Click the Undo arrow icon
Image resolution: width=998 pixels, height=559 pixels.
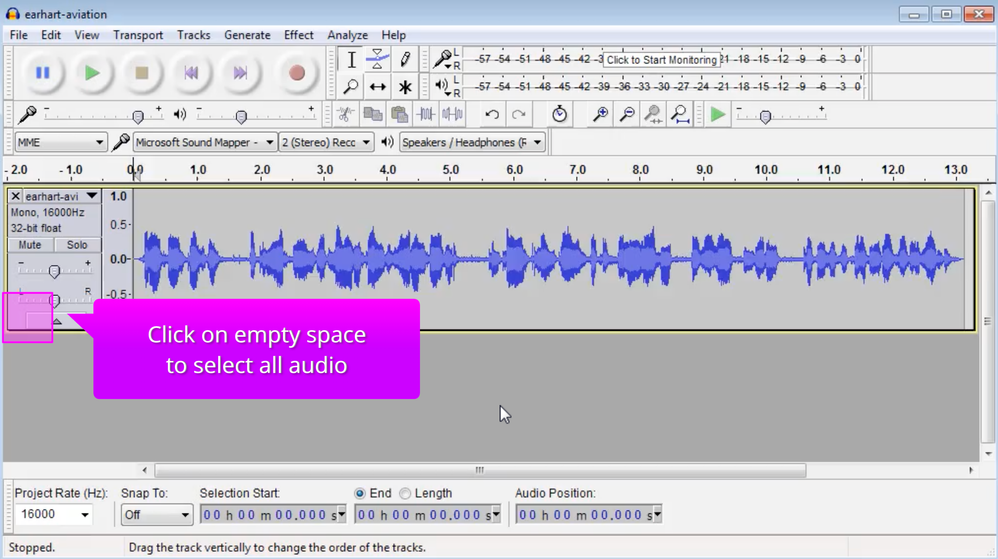pyautogui.click(x=492, y=115)
